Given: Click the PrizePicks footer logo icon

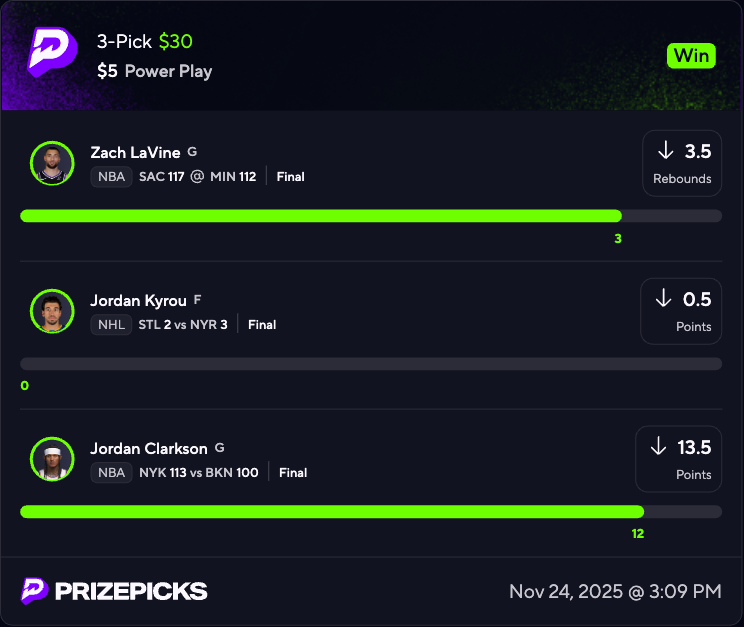Looking at the screenshot, I should pos(35,591).
